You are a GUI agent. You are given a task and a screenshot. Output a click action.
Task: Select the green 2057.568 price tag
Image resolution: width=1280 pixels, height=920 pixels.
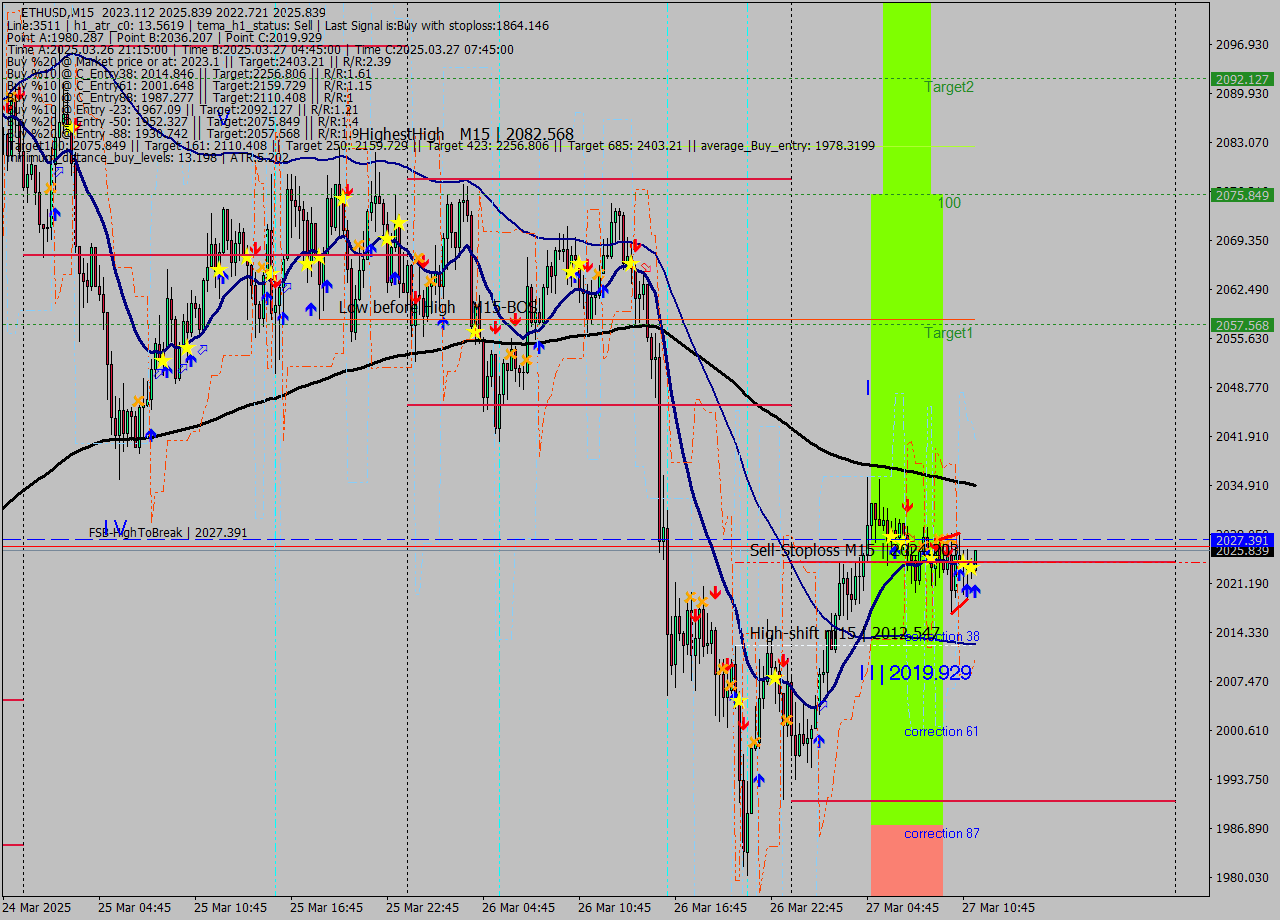1240,325
